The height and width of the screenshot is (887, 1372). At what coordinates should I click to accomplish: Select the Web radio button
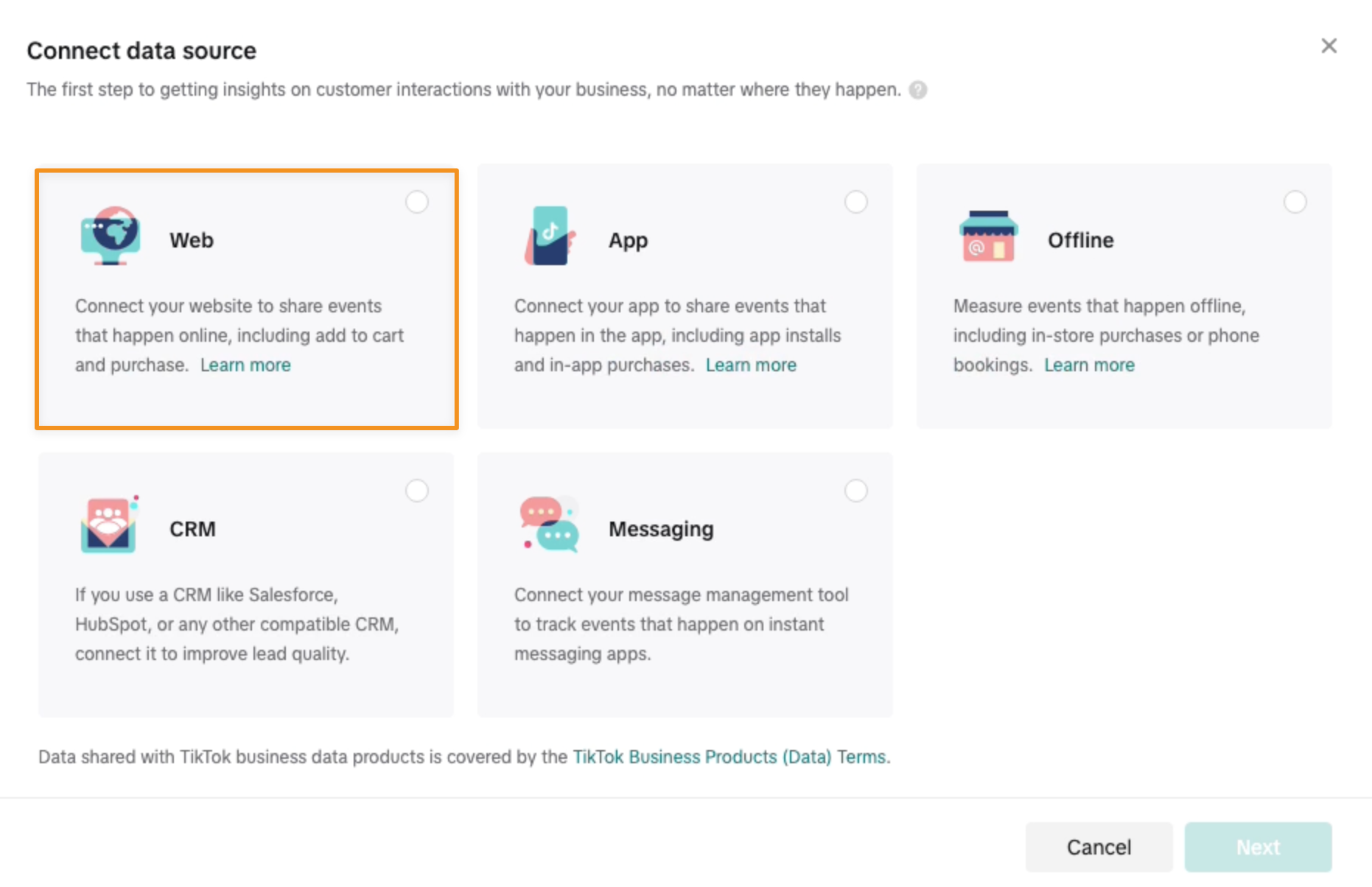click(417, 202)
